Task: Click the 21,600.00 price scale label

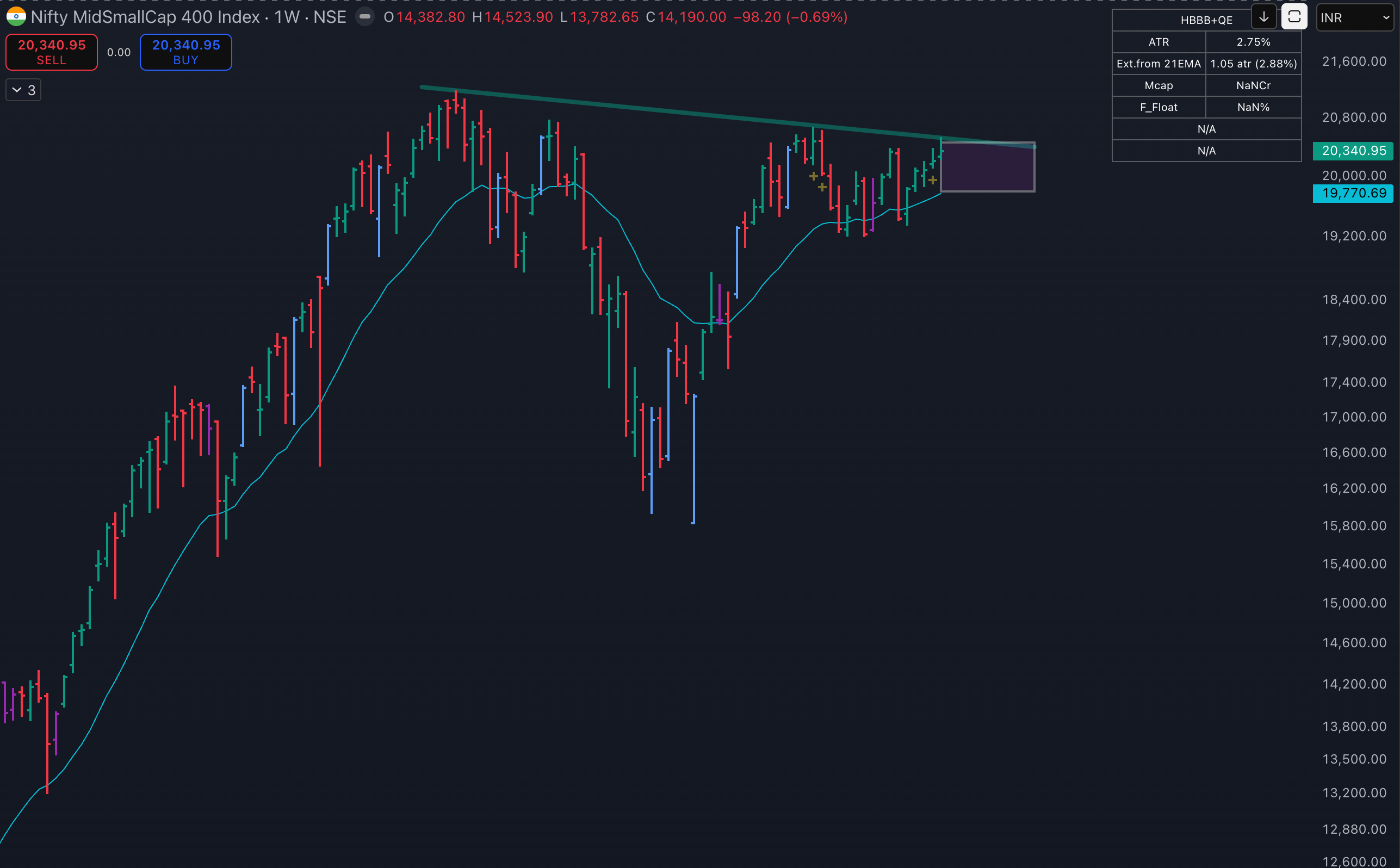Action: [x=1354, y=61]
